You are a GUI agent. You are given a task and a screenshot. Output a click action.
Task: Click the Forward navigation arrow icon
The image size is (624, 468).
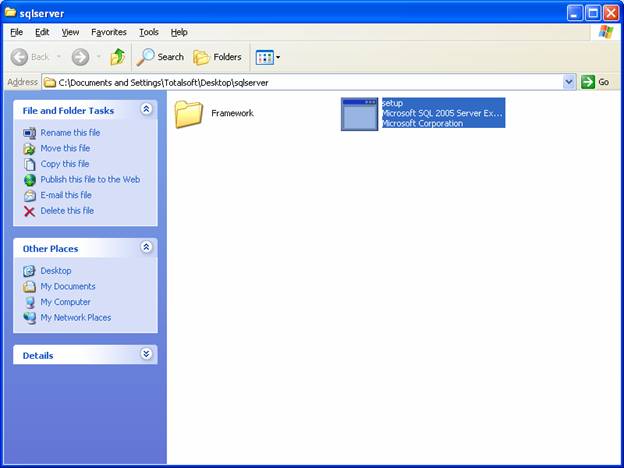click(x=80, y=57)
